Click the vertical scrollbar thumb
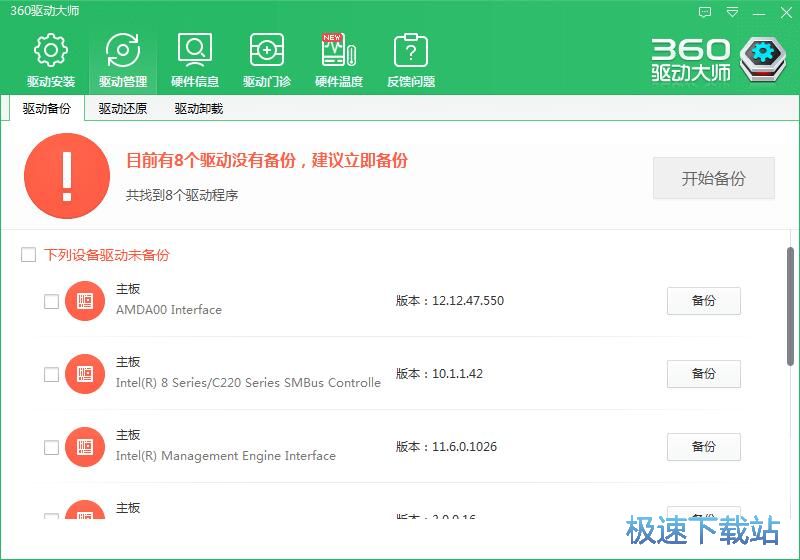800x560 pixels. (x=790, y=306)
